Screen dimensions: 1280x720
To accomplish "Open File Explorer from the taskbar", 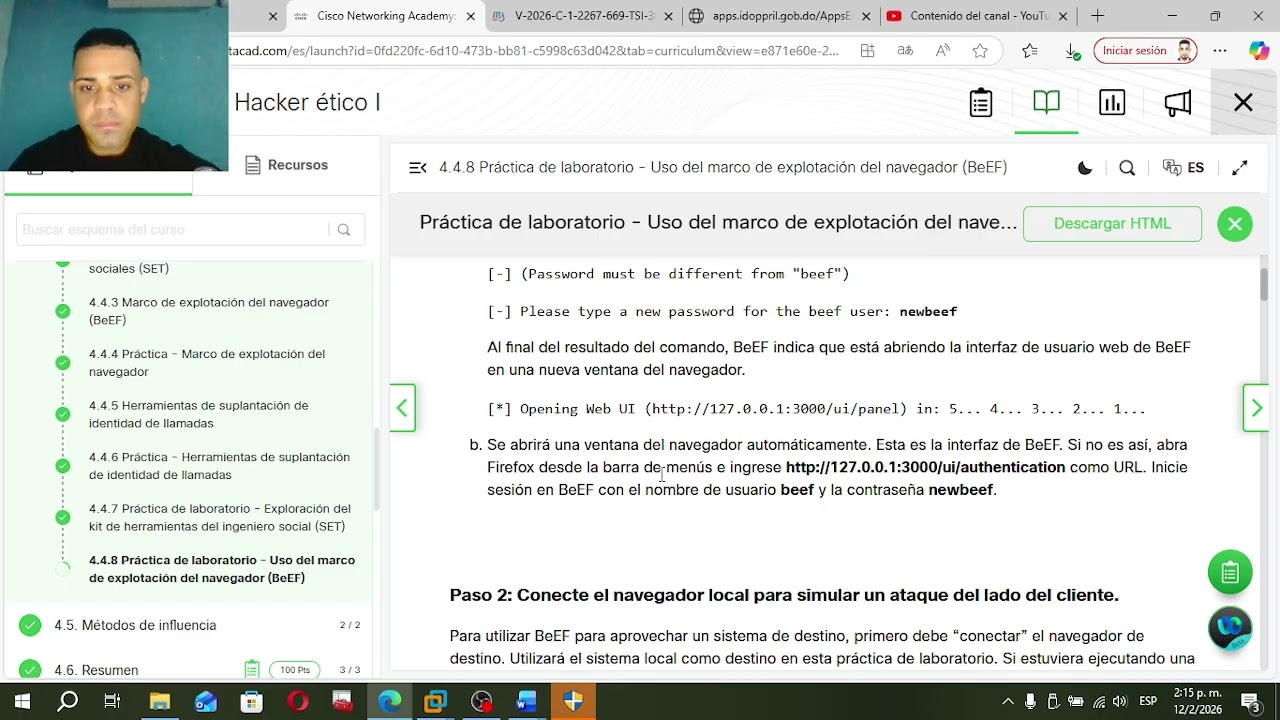I will click(x=159, y=701).
